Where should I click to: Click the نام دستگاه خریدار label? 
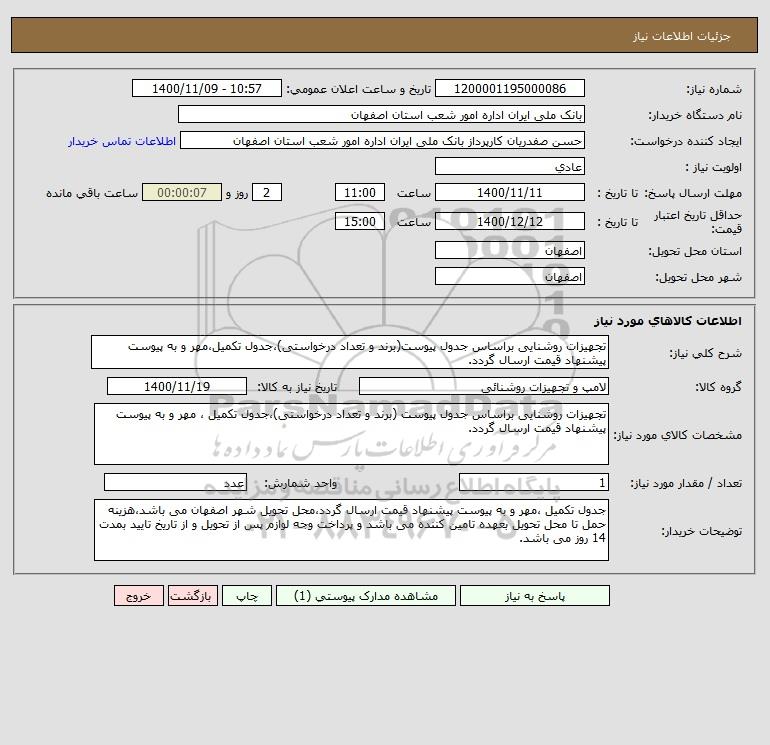tap(695, 115)
